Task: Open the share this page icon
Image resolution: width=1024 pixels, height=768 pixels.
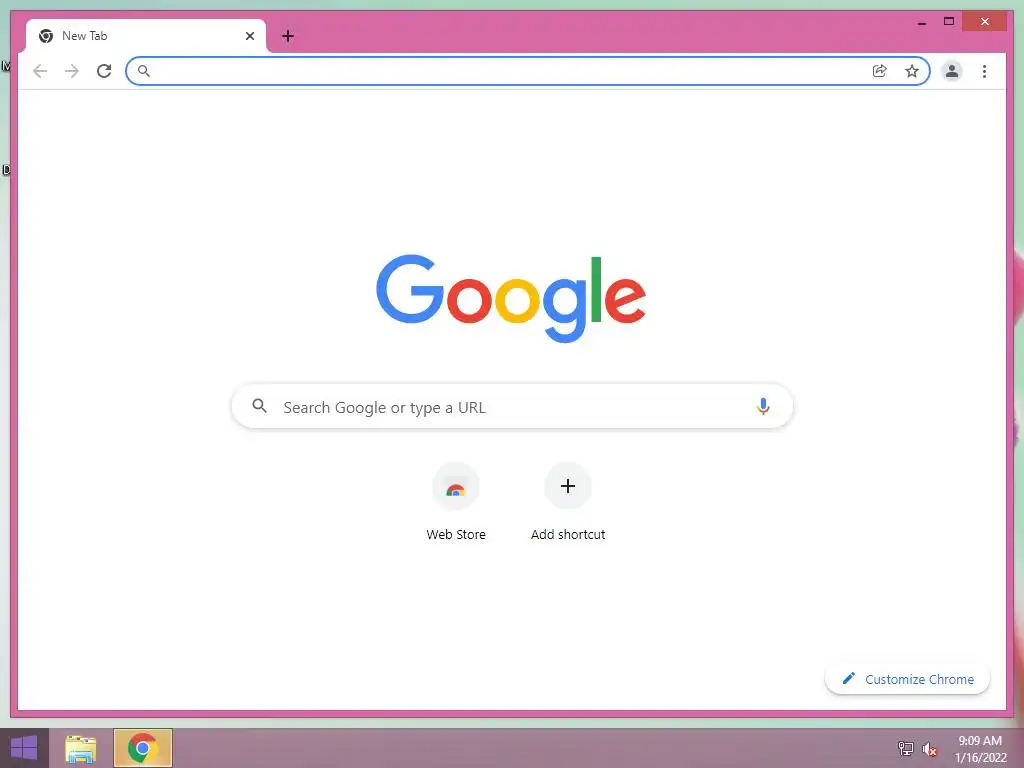Action: point(880,71)
